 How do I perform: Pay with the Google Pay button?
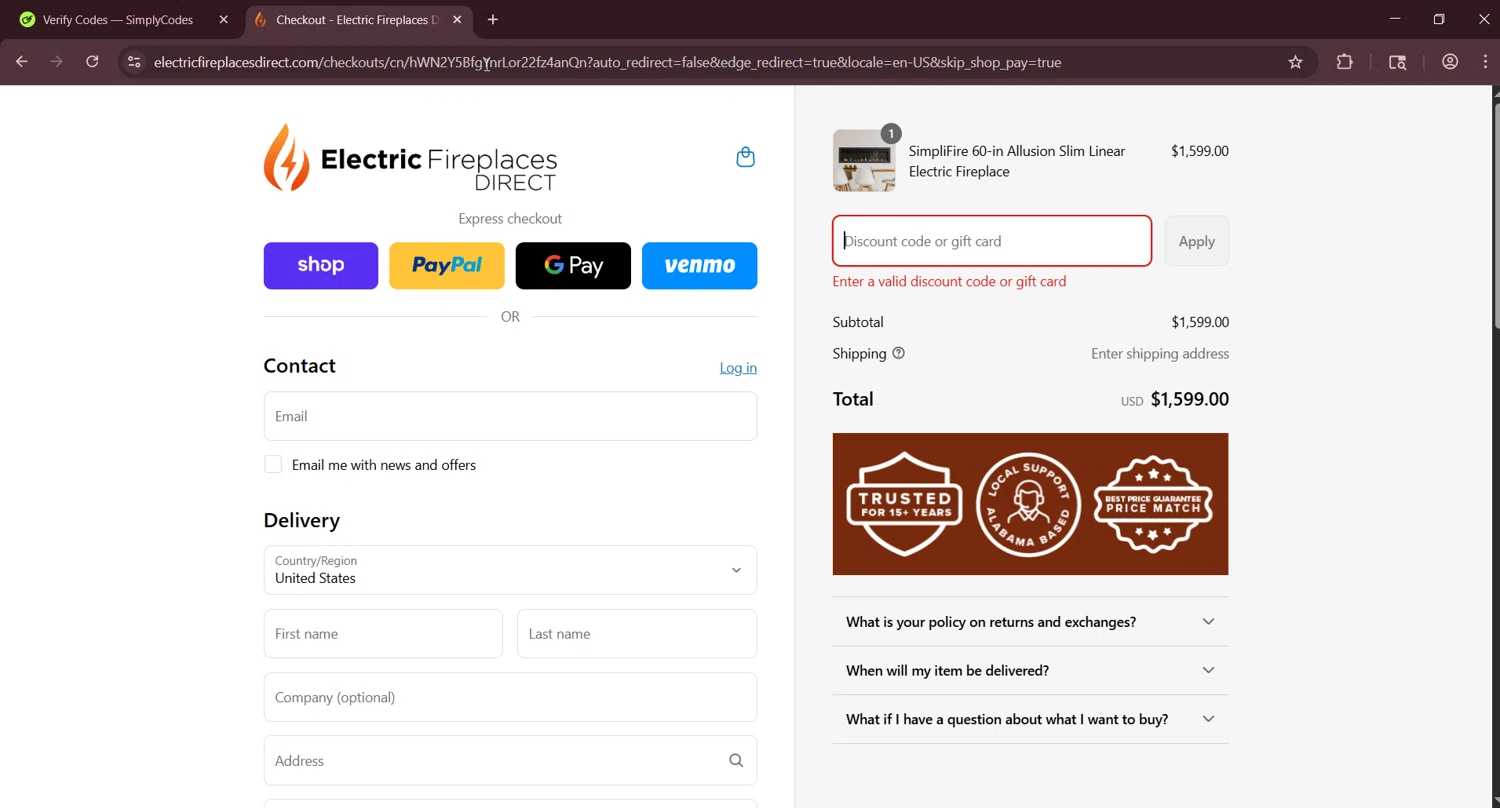tap(573, 266)
